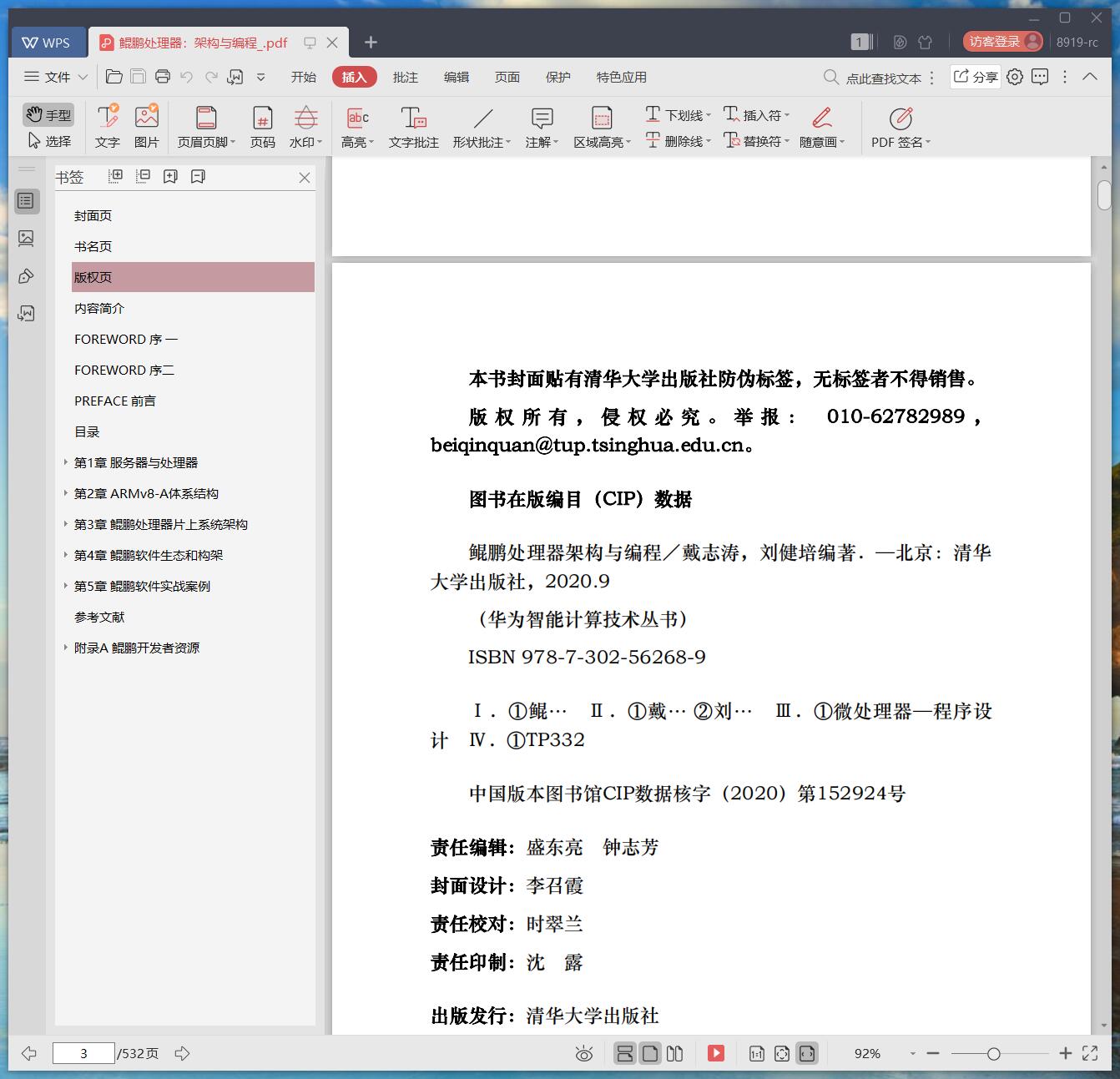Open the zoom percentage dropdown
Viewport: 1120px width, 1079px height.
point(913,1054)
